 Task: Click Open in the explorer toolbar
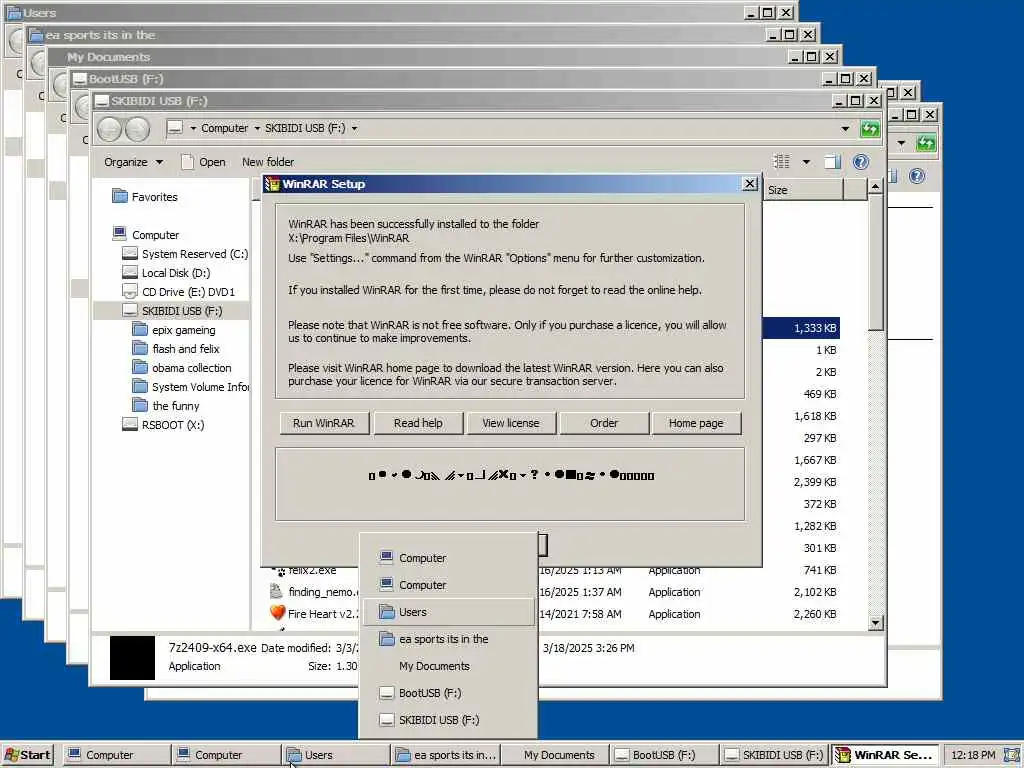203,162
